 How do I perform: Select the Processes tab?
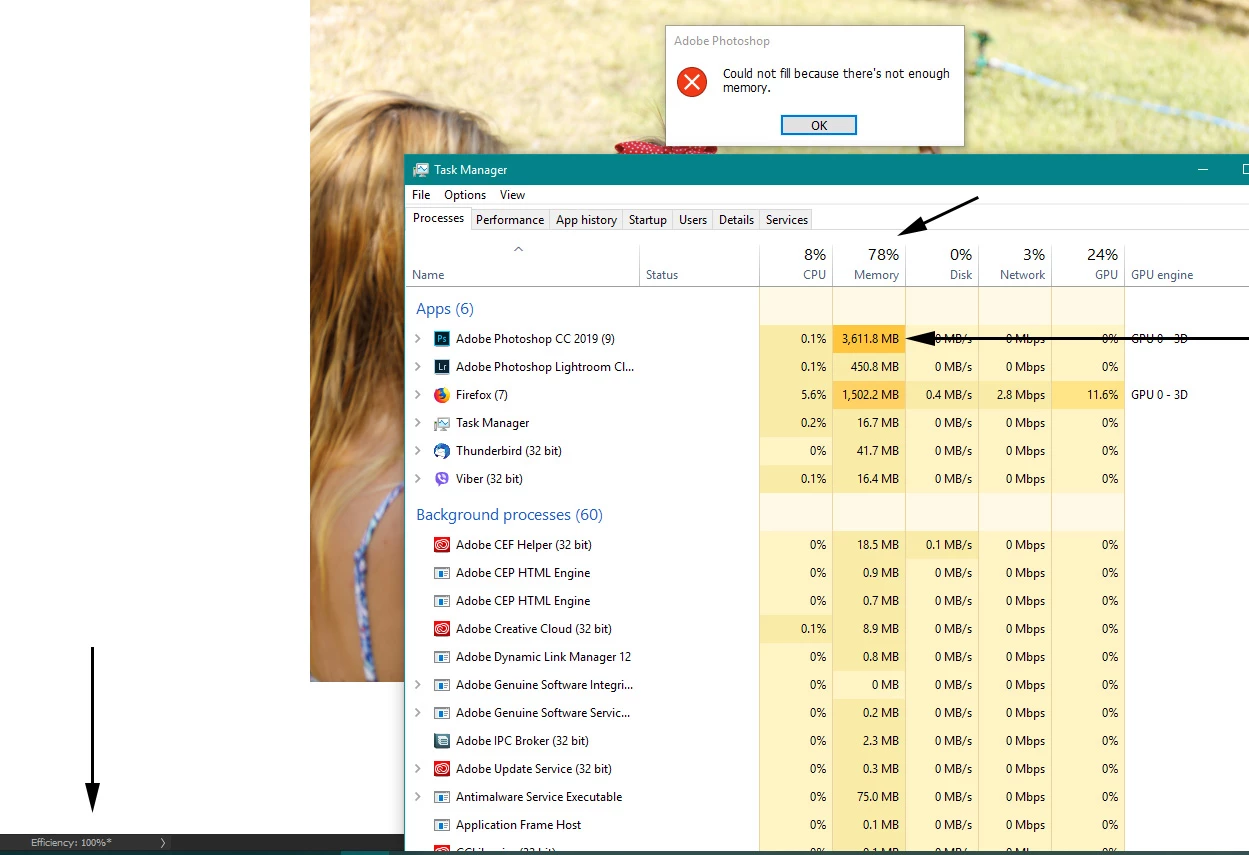coord(439,218)
